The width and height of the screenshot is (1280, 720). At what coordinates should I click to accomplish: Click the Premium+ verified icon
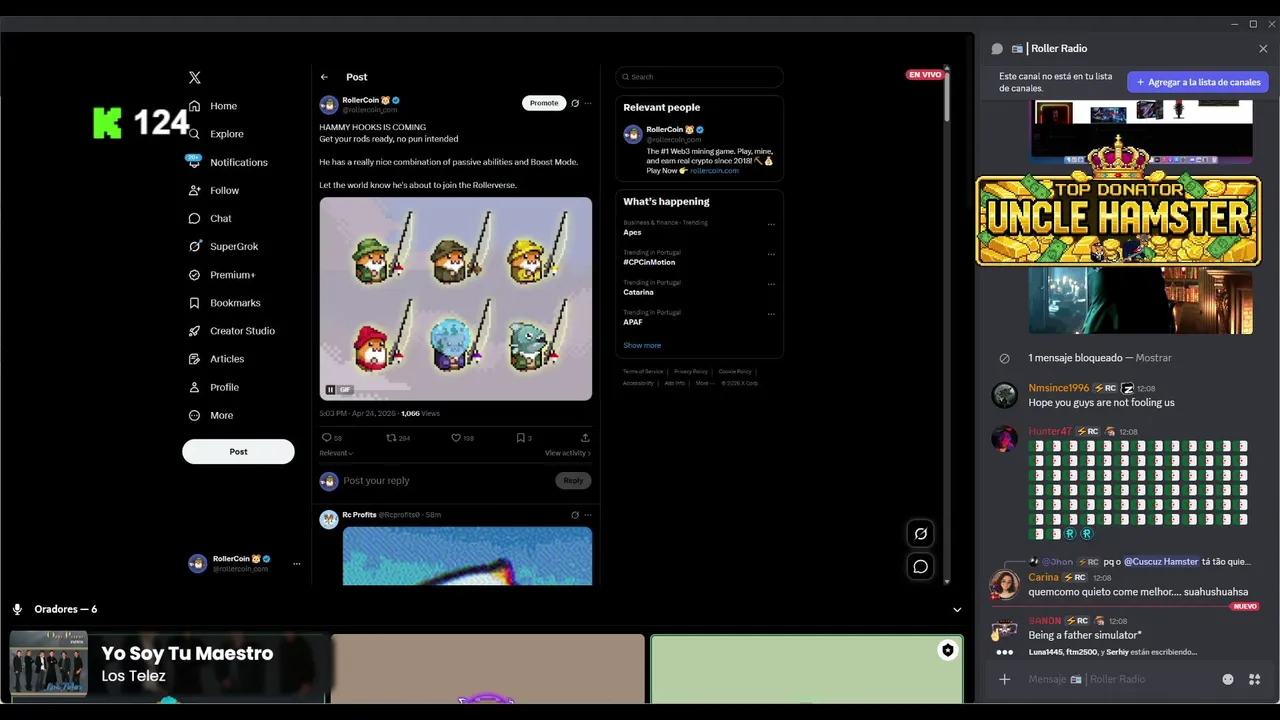pyautogui.click(x=195, y=275)
